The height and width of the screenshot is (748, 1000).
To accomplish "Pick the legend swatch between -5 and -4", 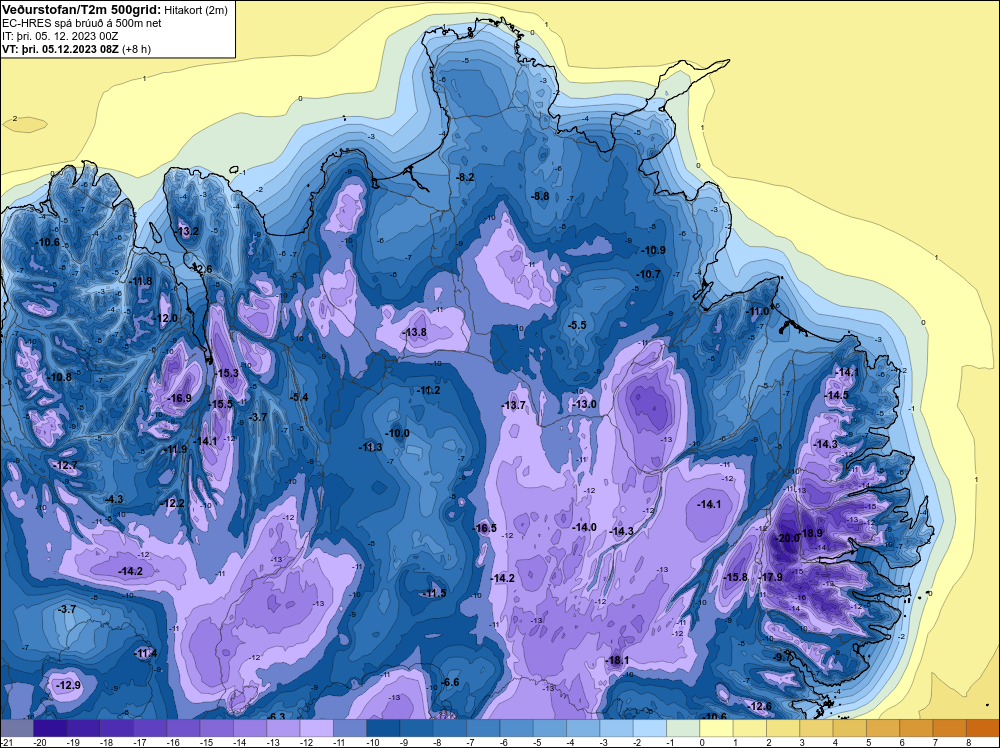I will point(550,728).
